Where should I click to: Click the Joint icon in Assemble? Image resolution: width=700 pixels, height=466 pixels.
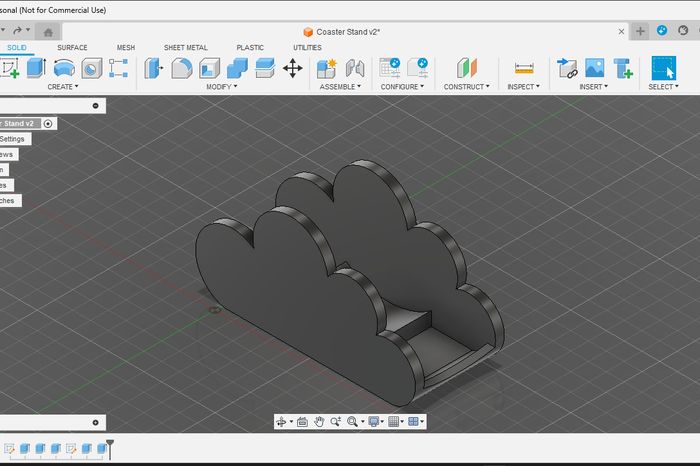tap(355, 68)
